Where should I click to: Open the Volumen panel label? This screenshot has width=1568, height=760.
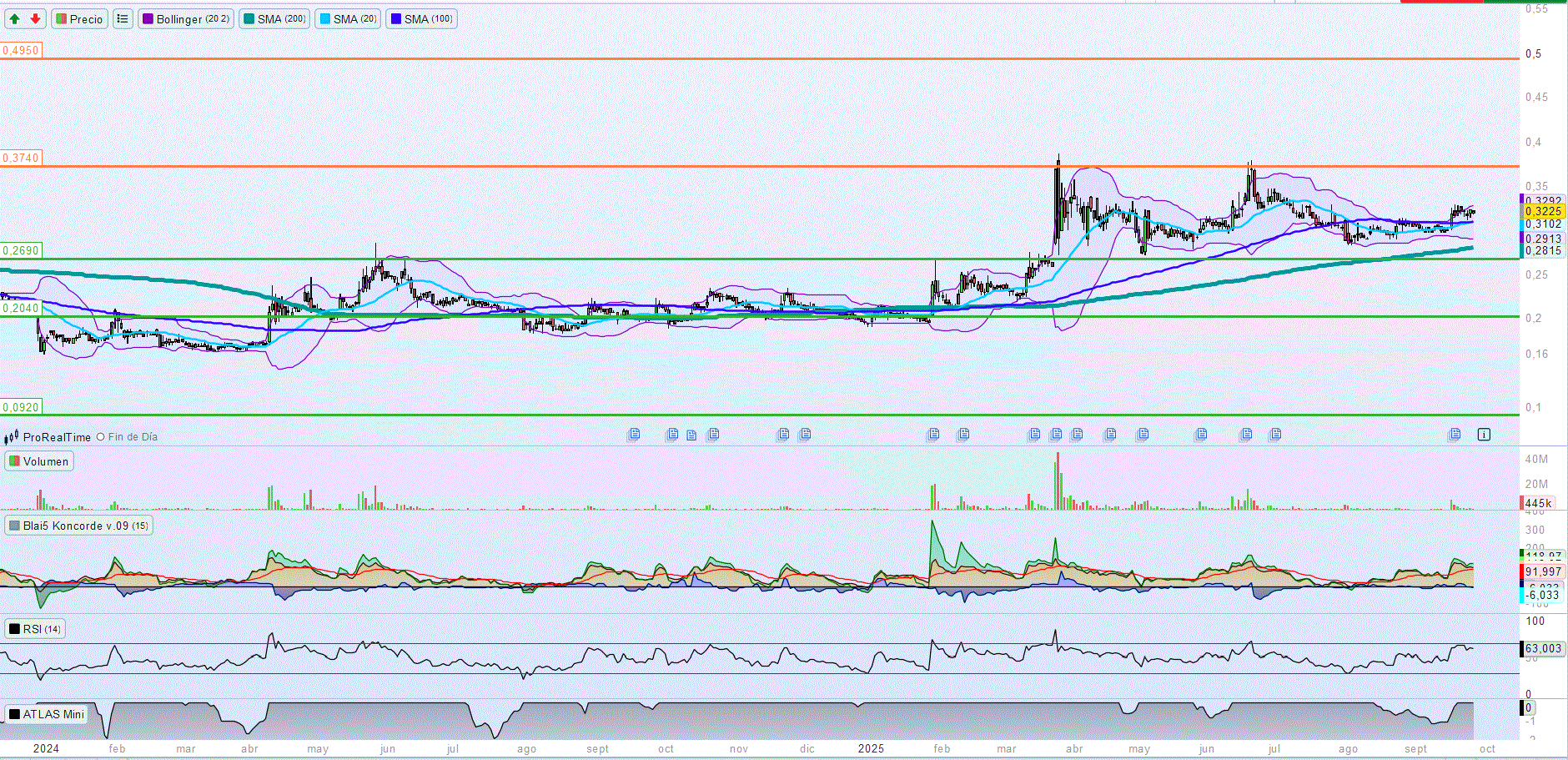pyautogui.click(x=39, y=461)
